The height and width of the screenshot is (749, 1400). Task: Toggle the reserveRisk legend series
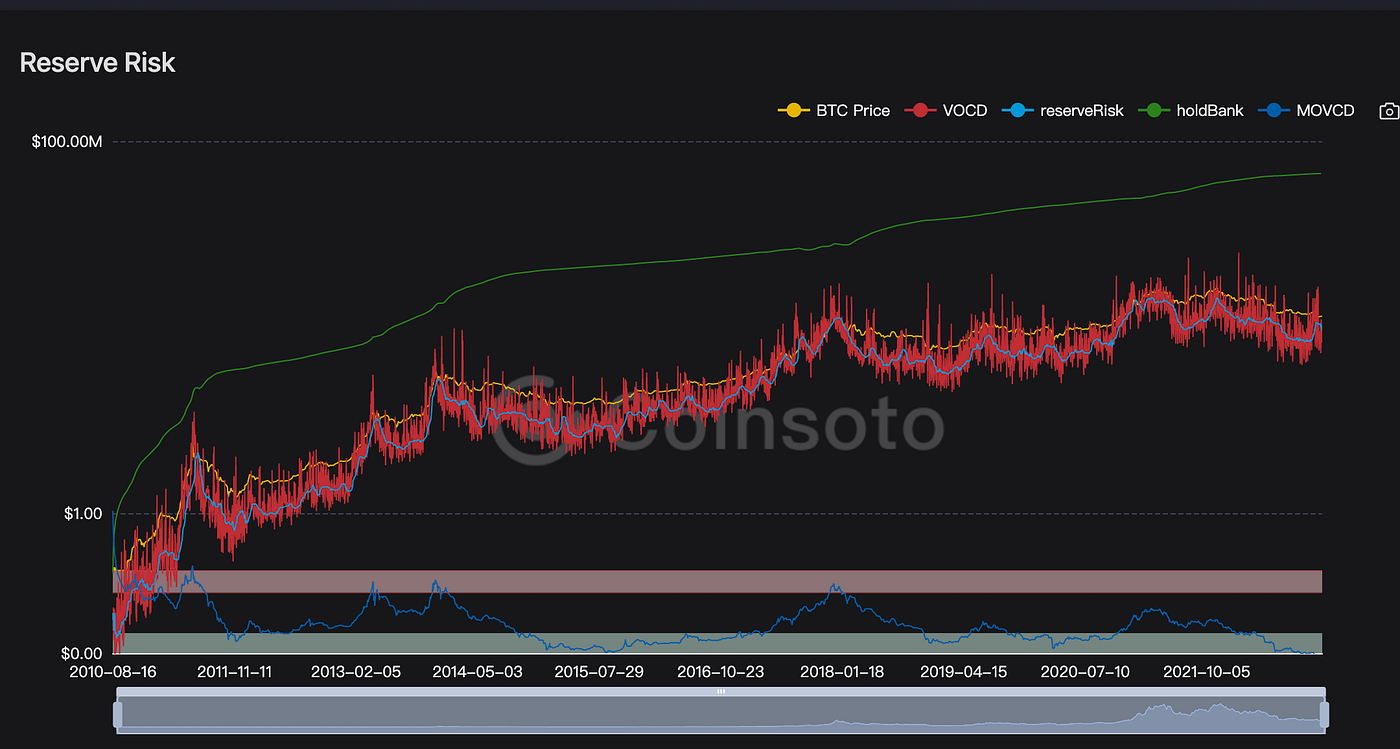(1062, 110)
